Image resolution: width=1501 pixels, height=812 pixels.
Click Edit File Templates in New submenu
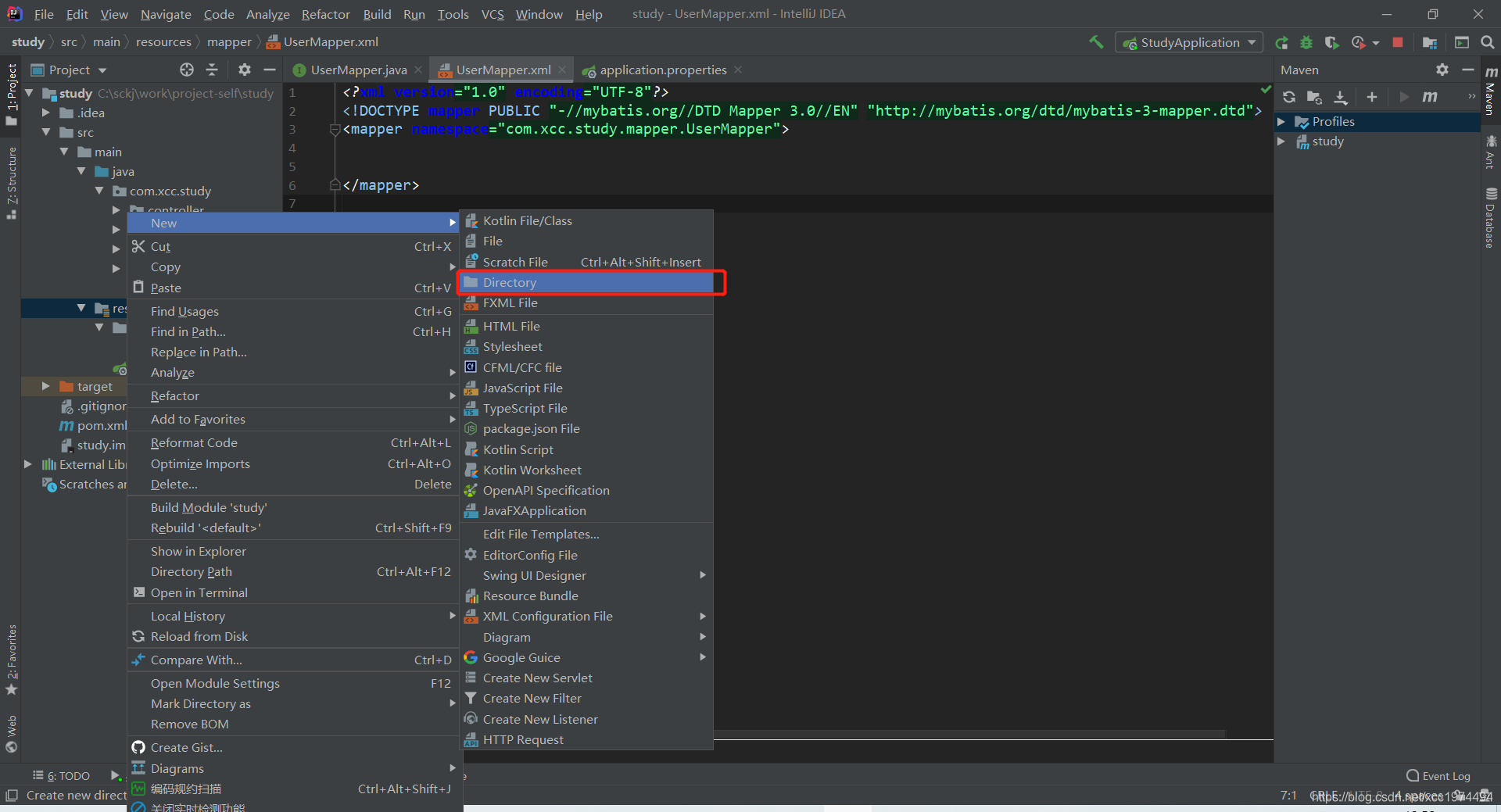(x=586, y=534)
